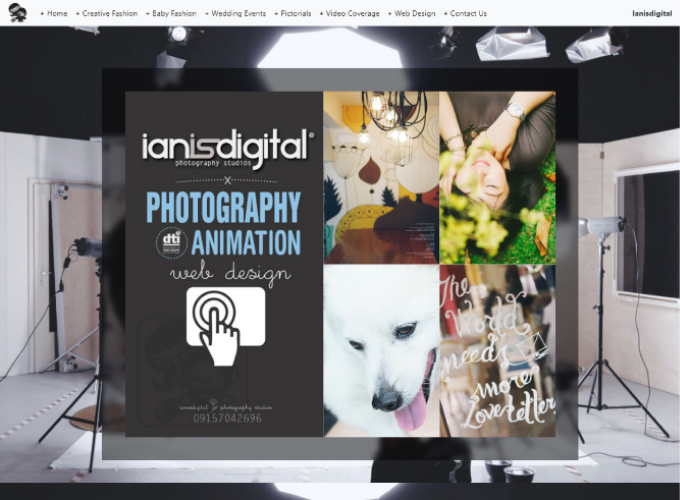Click the hanging lamps photo
Image resolution: width=680 pixels, height=500 pixels.
click(x=380, y=177)
